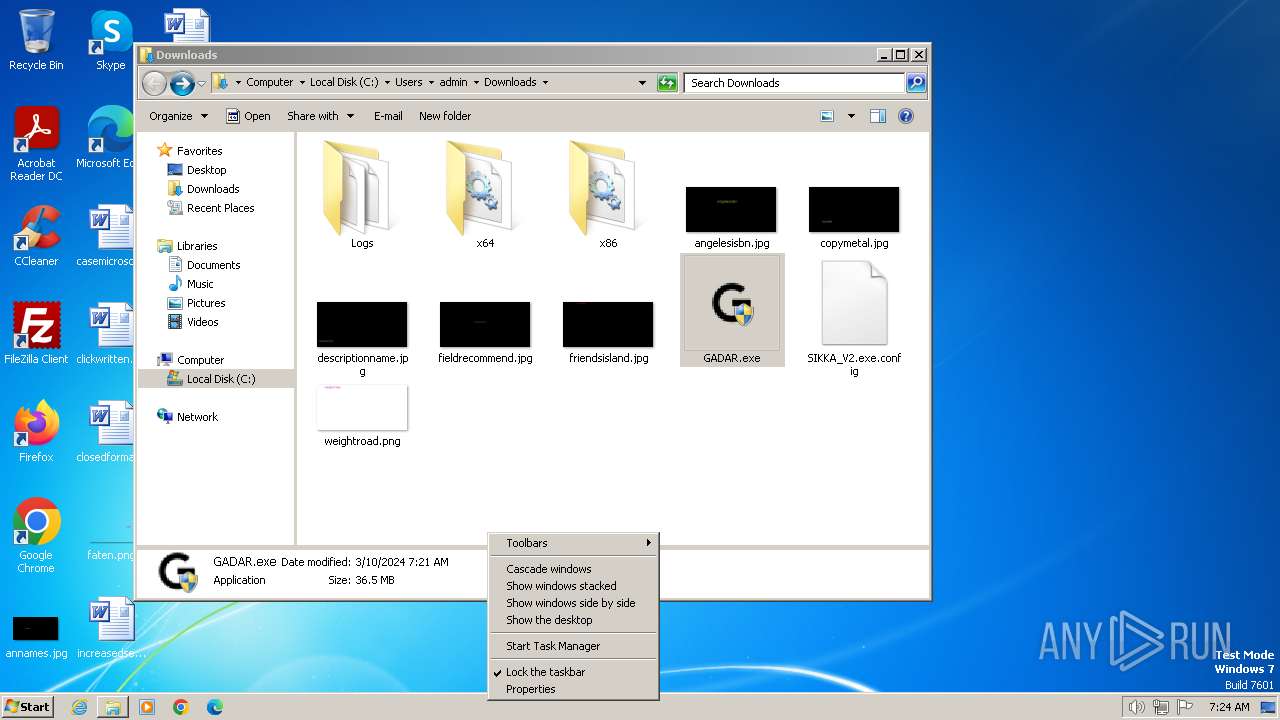1280x720 pixels.
Task: Open Explorer Help icon
Action: [x=906, y=116]
